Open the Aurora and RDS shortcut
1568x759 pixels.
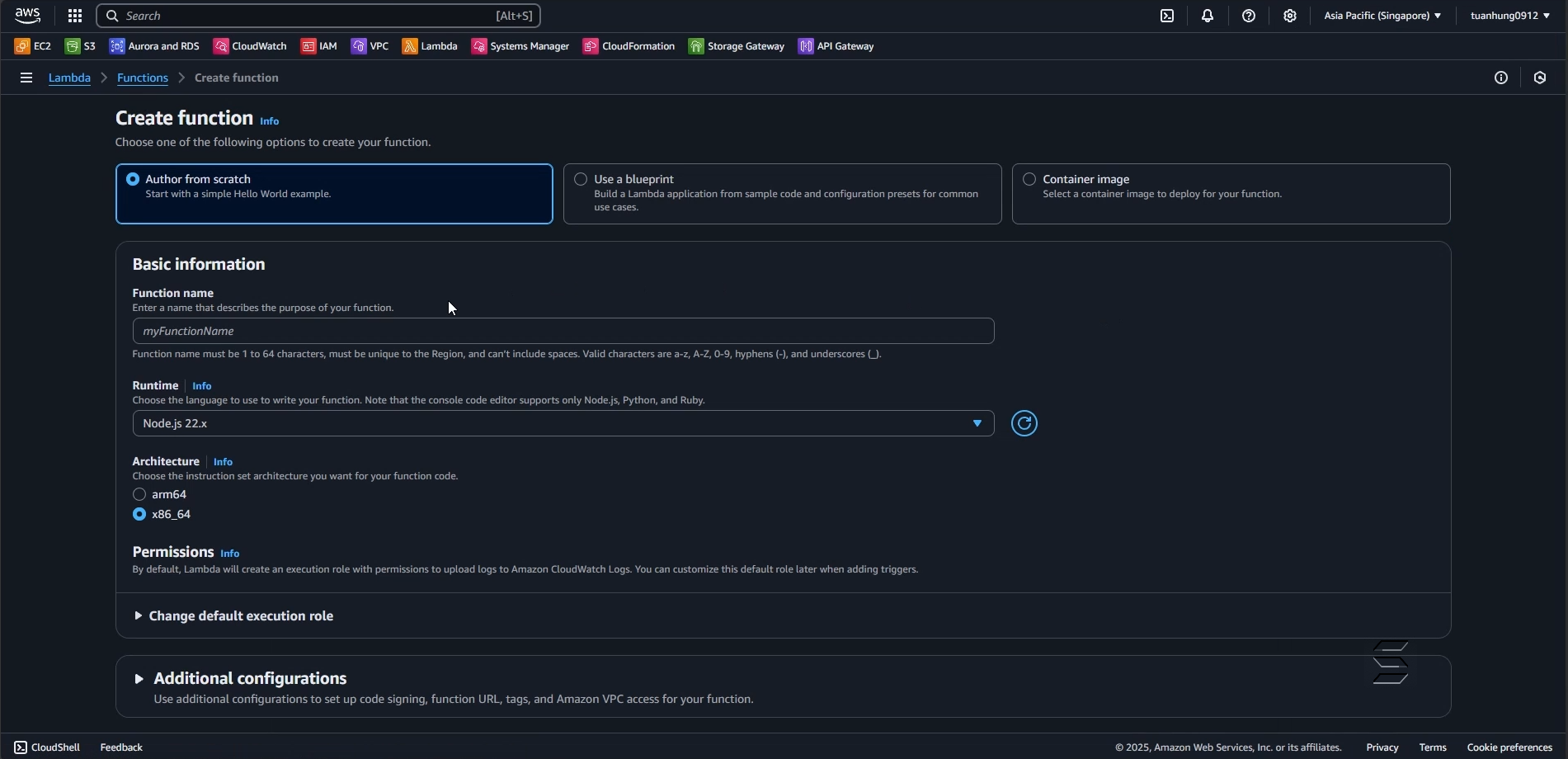[154, 46]
